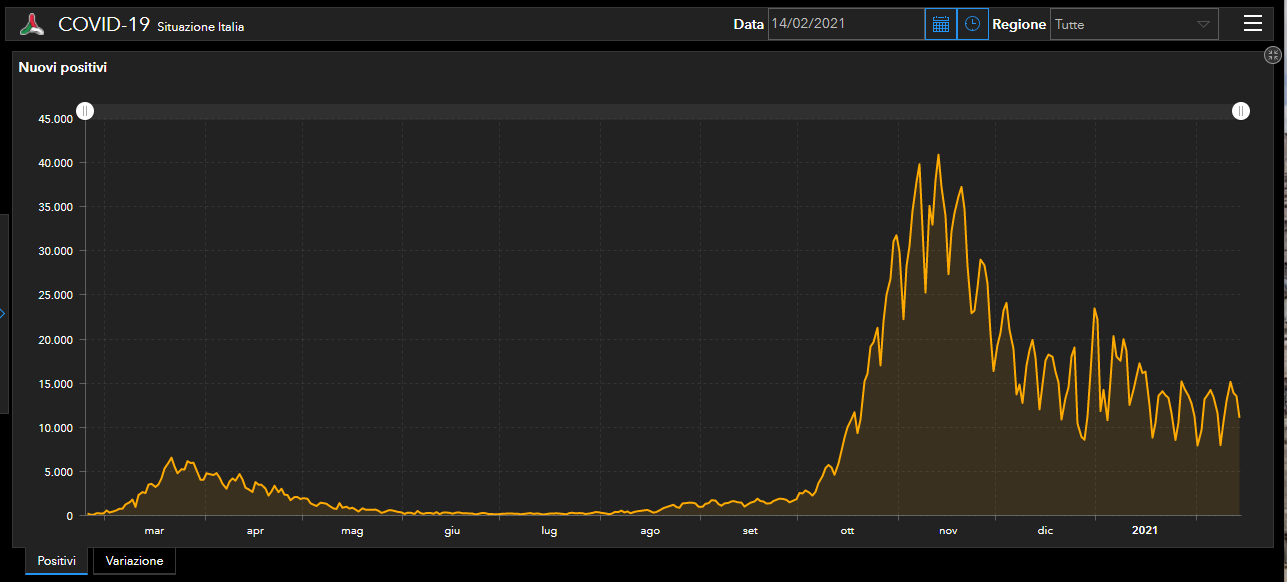Select the Positivi tab
The width and height of the screenshot is (1287, 582).
click(x=57, y=561)
